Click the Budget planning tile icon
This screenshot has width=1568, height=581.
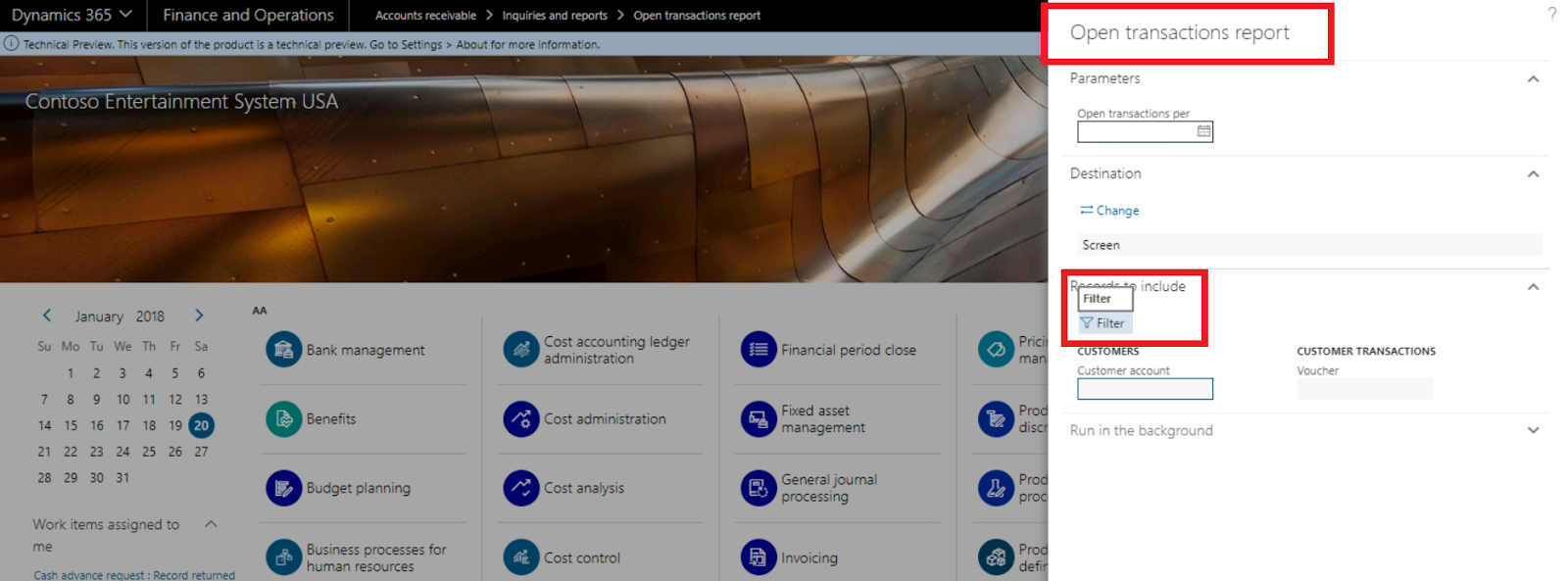(283, 488)
